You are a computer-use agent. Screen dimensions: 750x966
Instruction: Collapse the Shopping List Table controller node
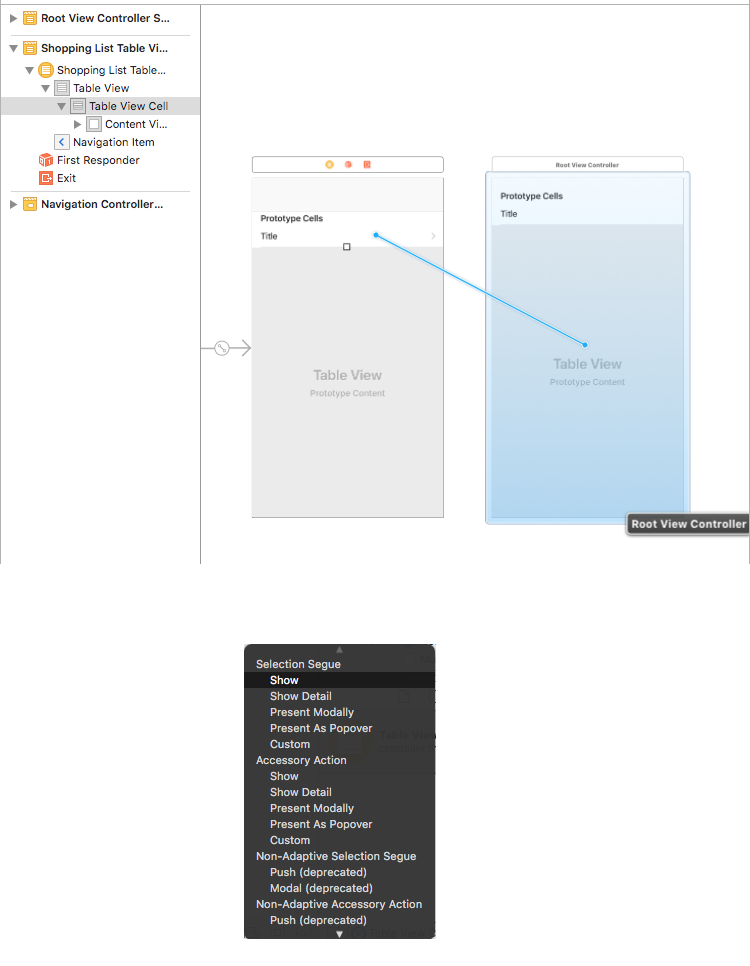[x=29, y=70]
